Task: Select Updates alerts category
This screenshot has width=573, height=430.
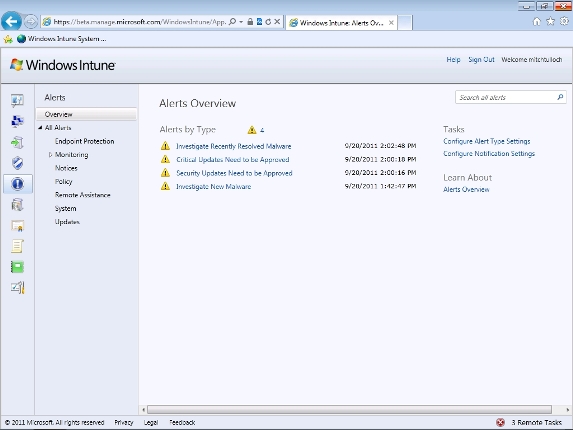Action: tap(67, 222)
